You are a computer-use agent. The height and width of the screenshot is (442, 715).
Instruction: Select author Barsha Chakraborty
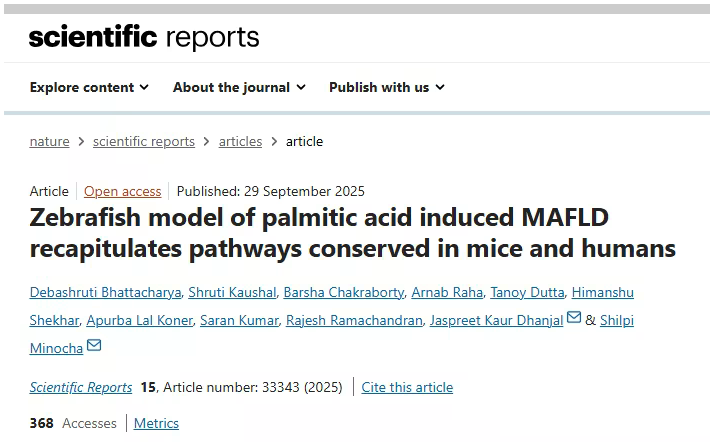tap(343, 292)
